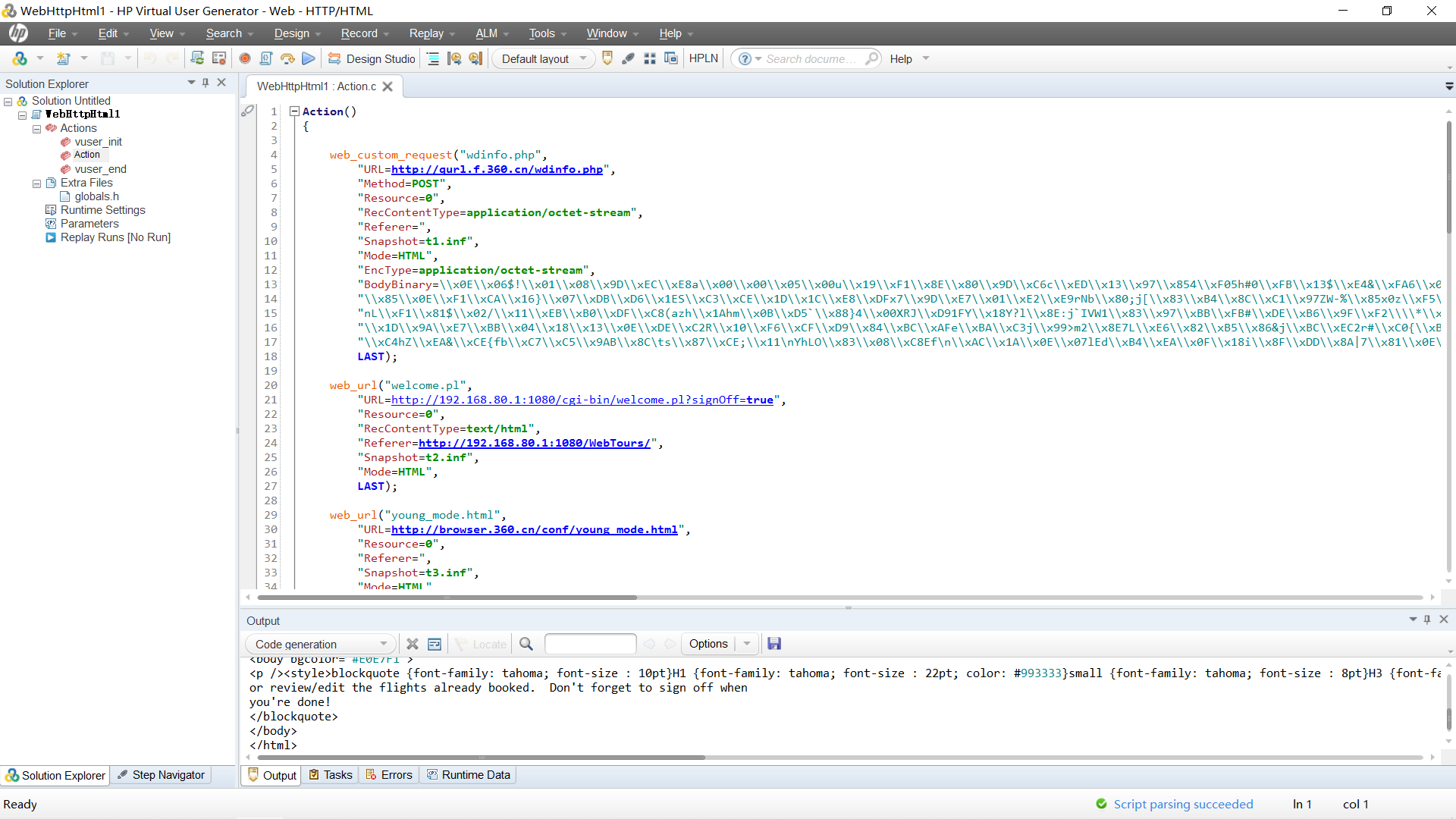This screenshot has width=1456, height=819.
Task: Click the browser.360.cn young_mode.html link
Action: tap(535, 529)
